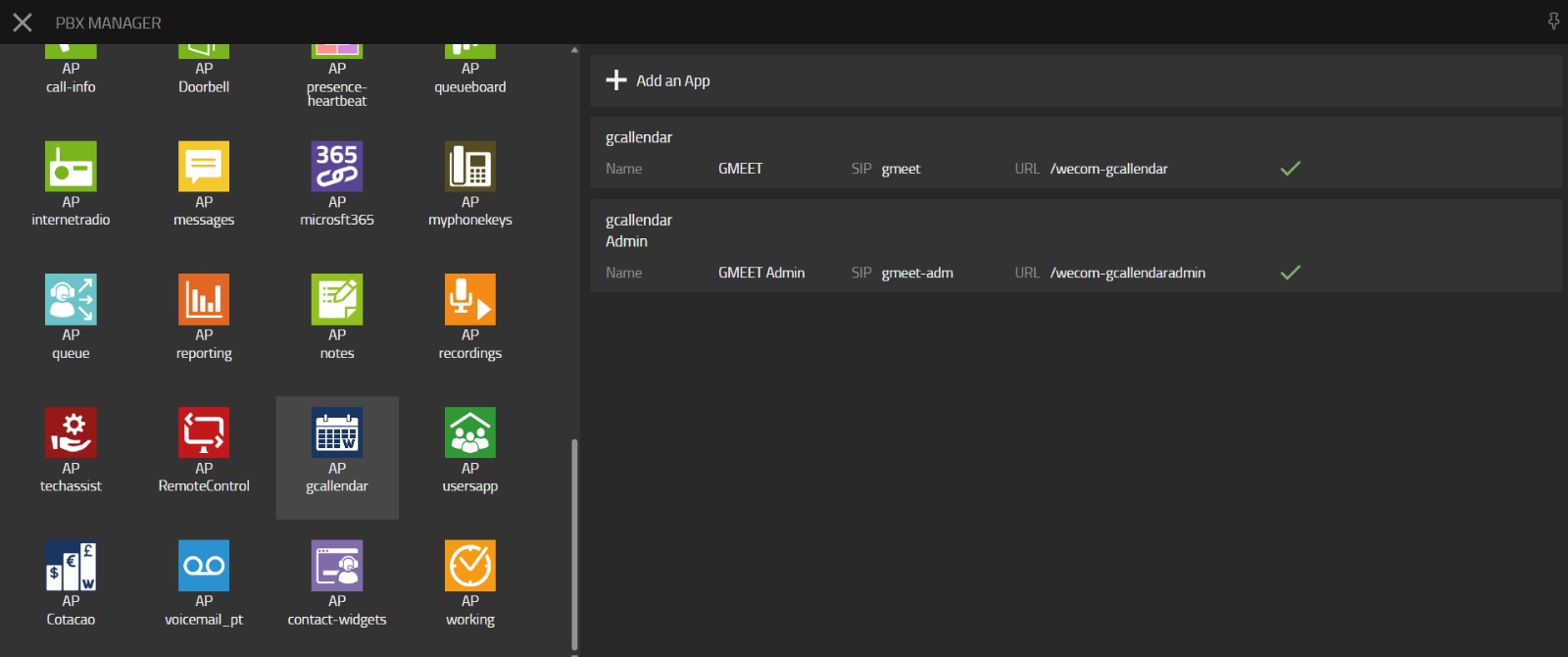This screenshot has height=657, width=1568.
Task: Select the AP recordings icon
Action: 470,300
